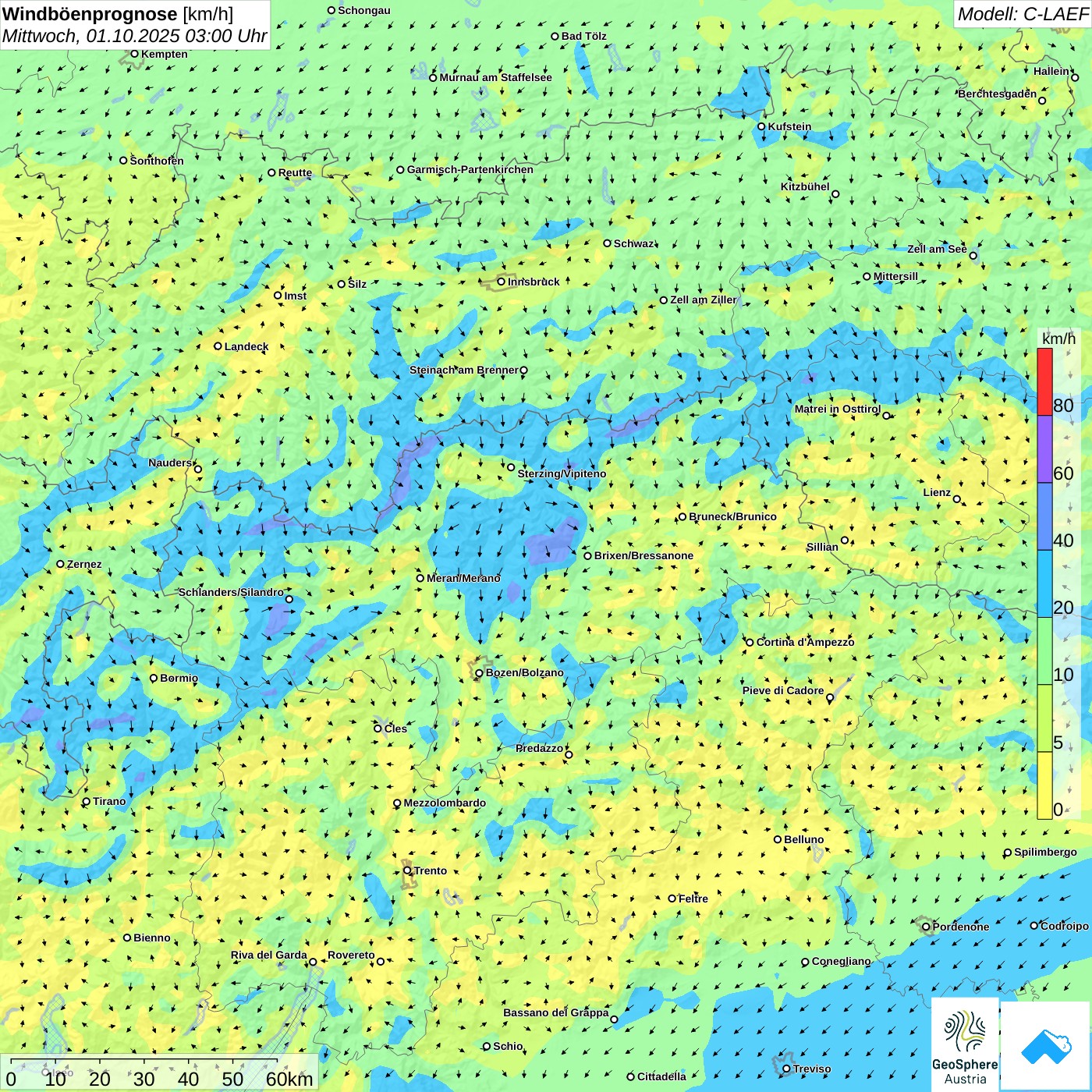This screenshot has width=1092, height=1092.
Task: Click the 'Garmisch-Partenkirchen' label
Action: (x=470, y=169)
